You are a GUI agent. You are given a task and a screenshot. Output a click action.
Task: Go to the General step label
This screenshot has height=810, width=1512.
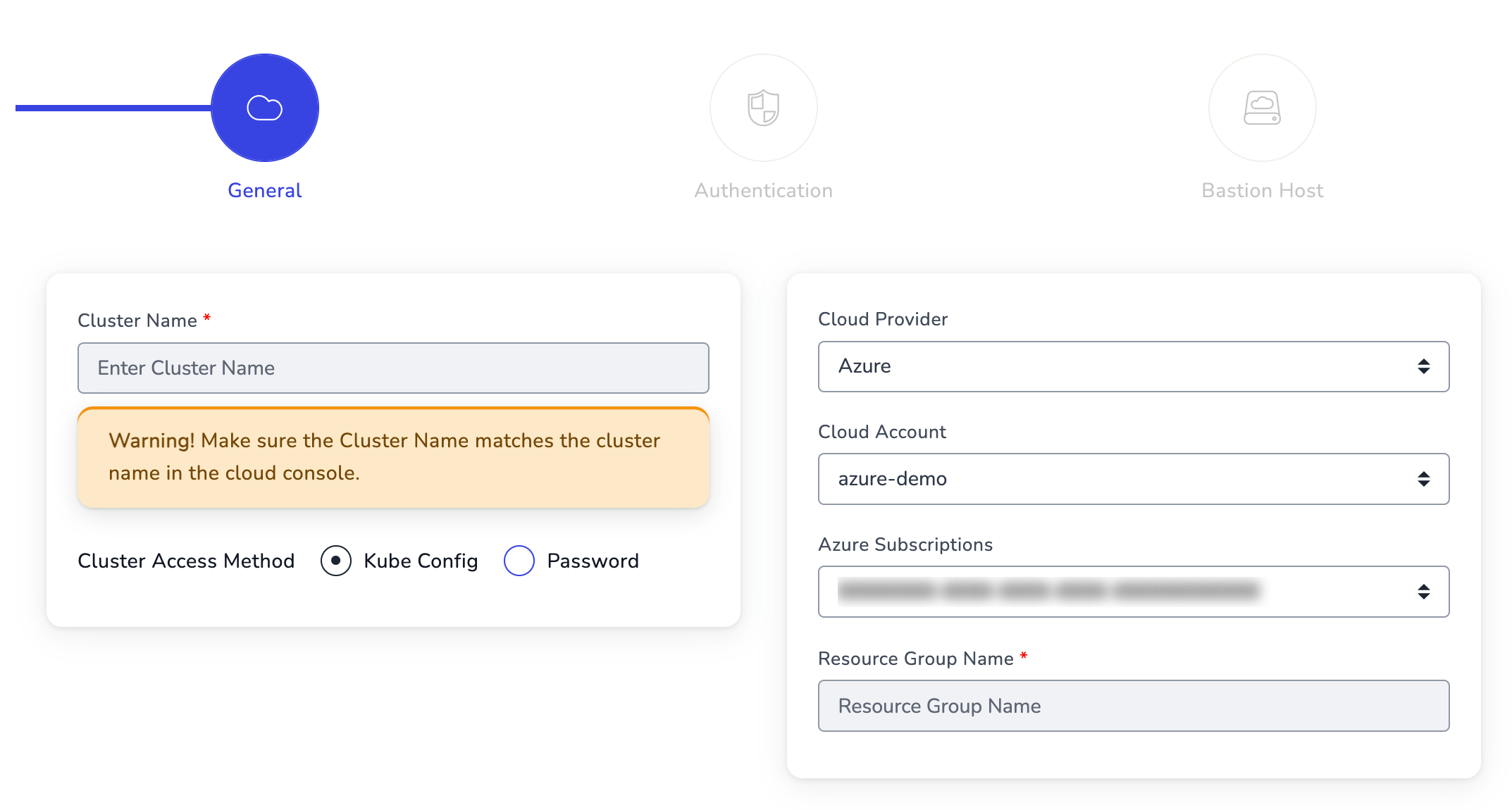[264, 190]
